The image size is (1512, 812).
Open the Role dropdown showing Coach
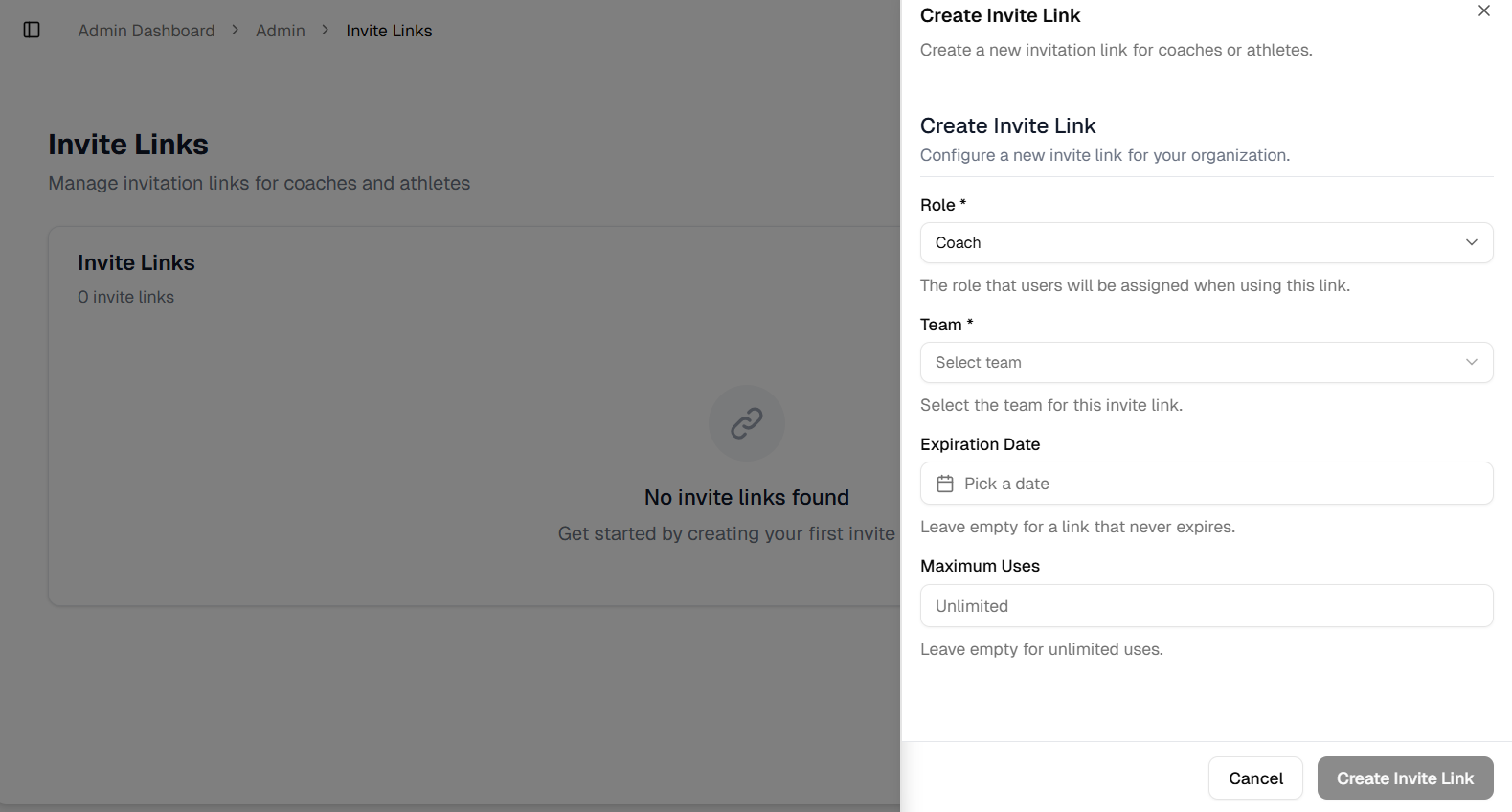pos(1206,242)
